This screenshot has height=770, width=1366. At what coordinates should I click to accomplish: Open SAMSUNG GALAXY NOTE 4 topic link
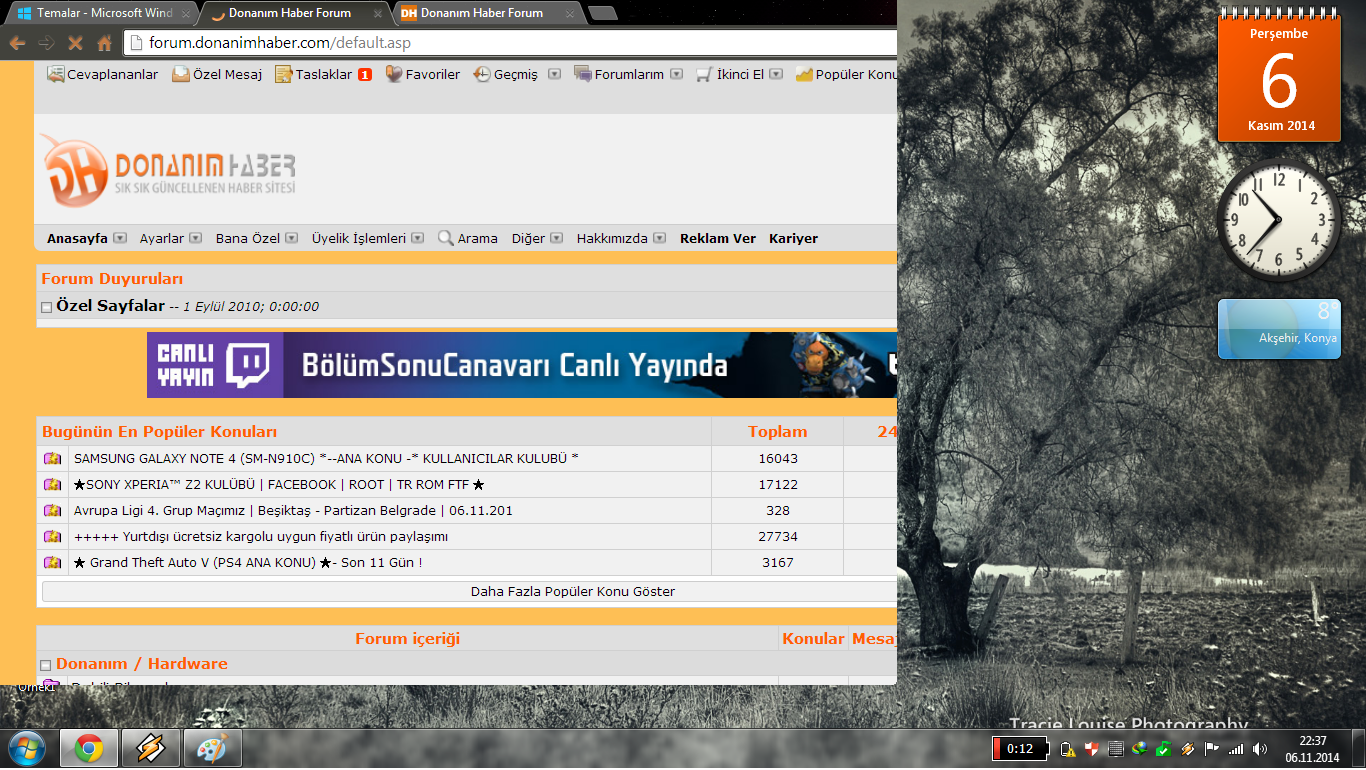point(326,458)
